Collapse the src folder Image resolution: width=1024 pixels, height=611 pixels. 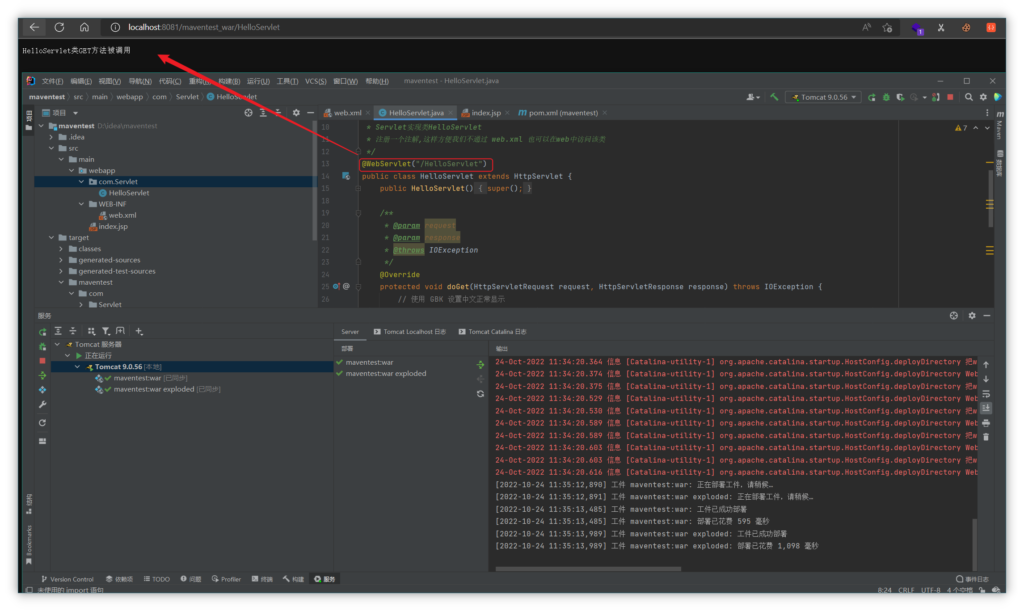coord(52,148)
